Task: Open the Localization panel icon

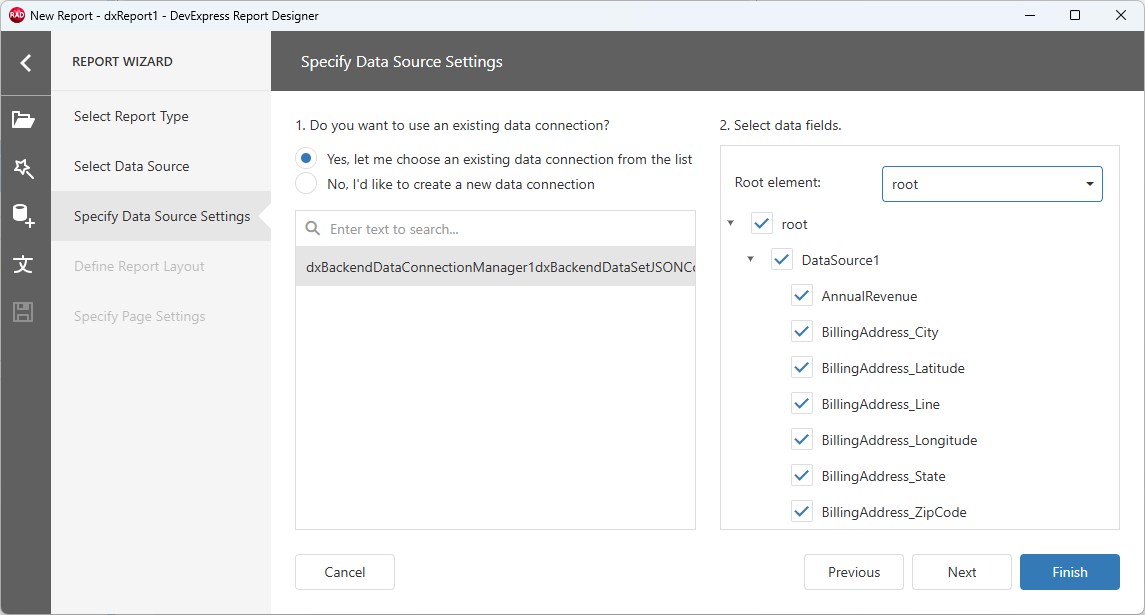Action: pyautogui.click(x=25, y=265)
